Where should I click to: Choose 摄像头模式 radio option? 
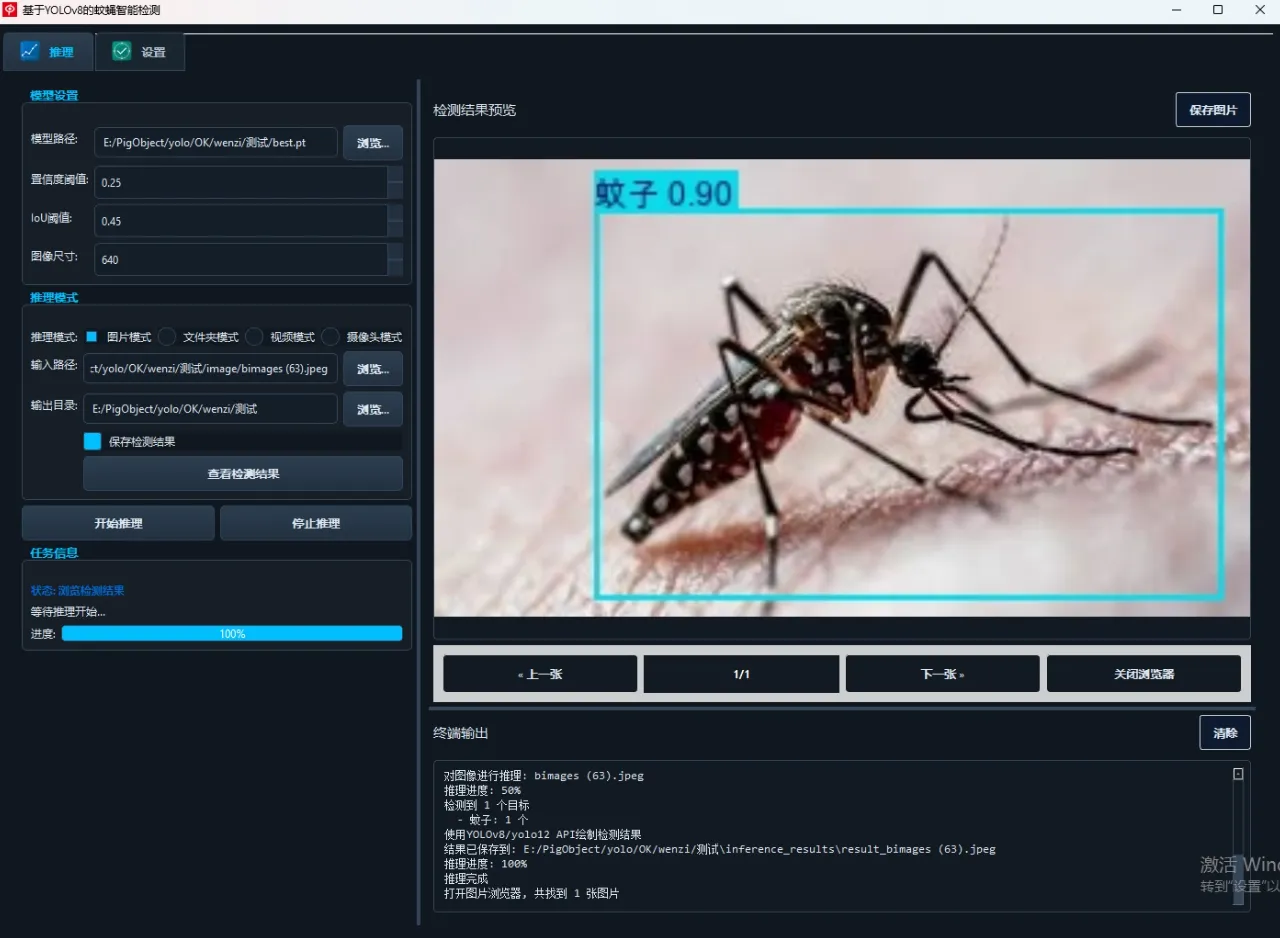331,337
